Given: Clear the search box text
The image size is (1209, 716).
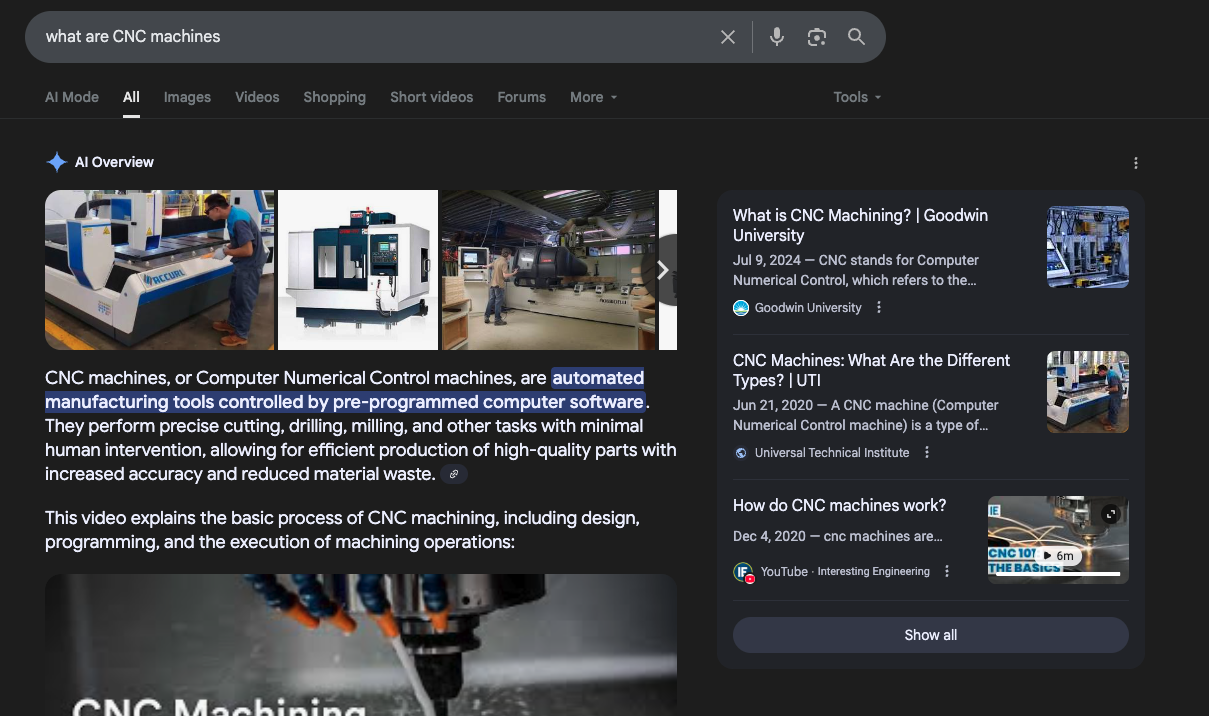Looking at the screenshot, I should coord(728,37).
